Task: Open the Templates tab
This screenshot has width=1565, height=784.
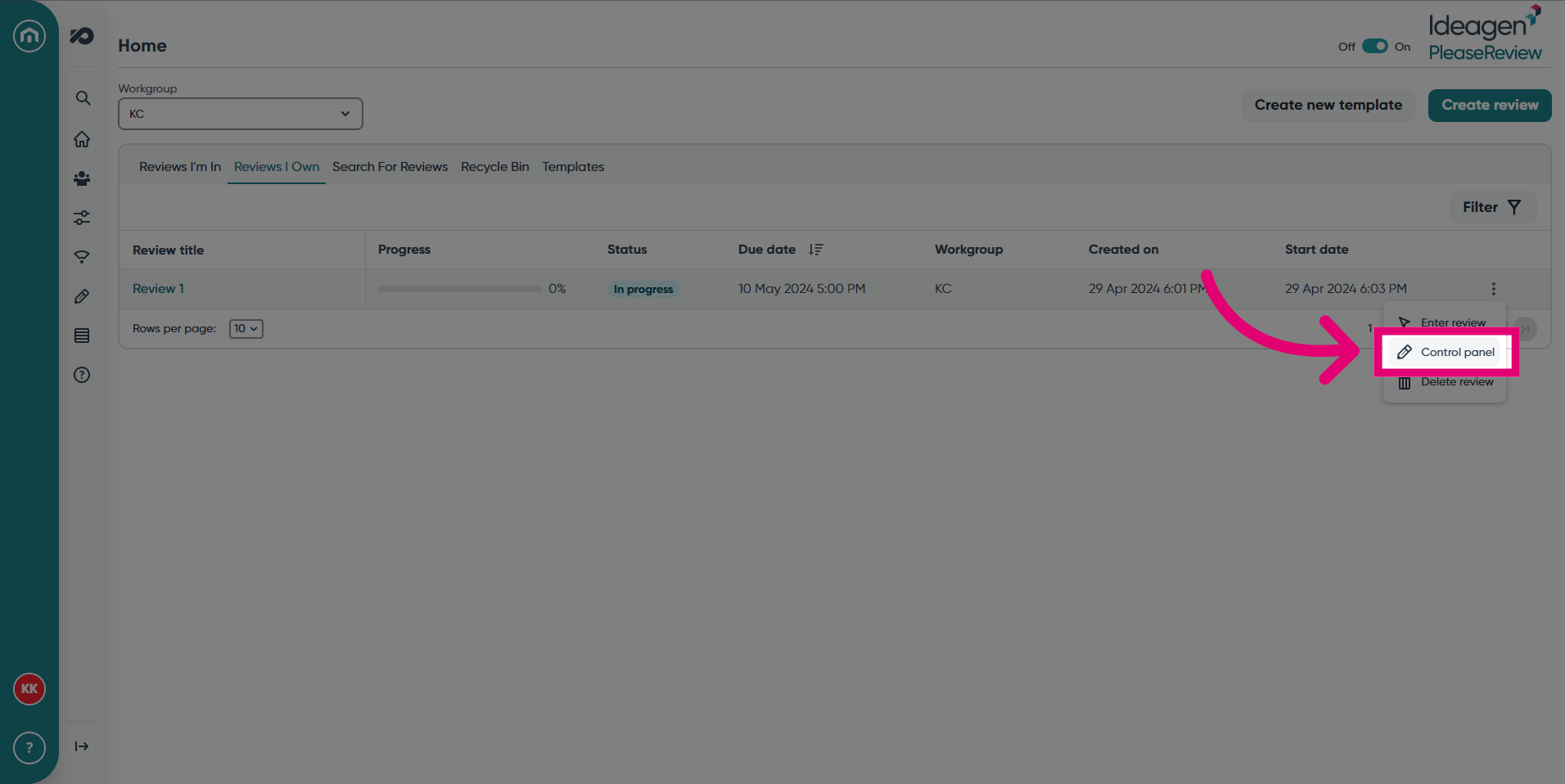Action: [x=573, y=167]
